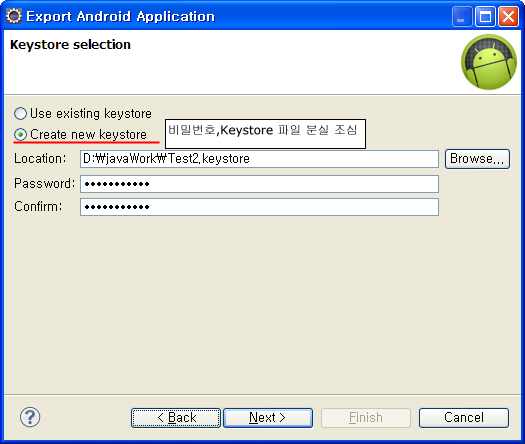This screenshot has width=525, height=444.
Task: Open the Browse file chooser
Action: [x=477, y=159]
